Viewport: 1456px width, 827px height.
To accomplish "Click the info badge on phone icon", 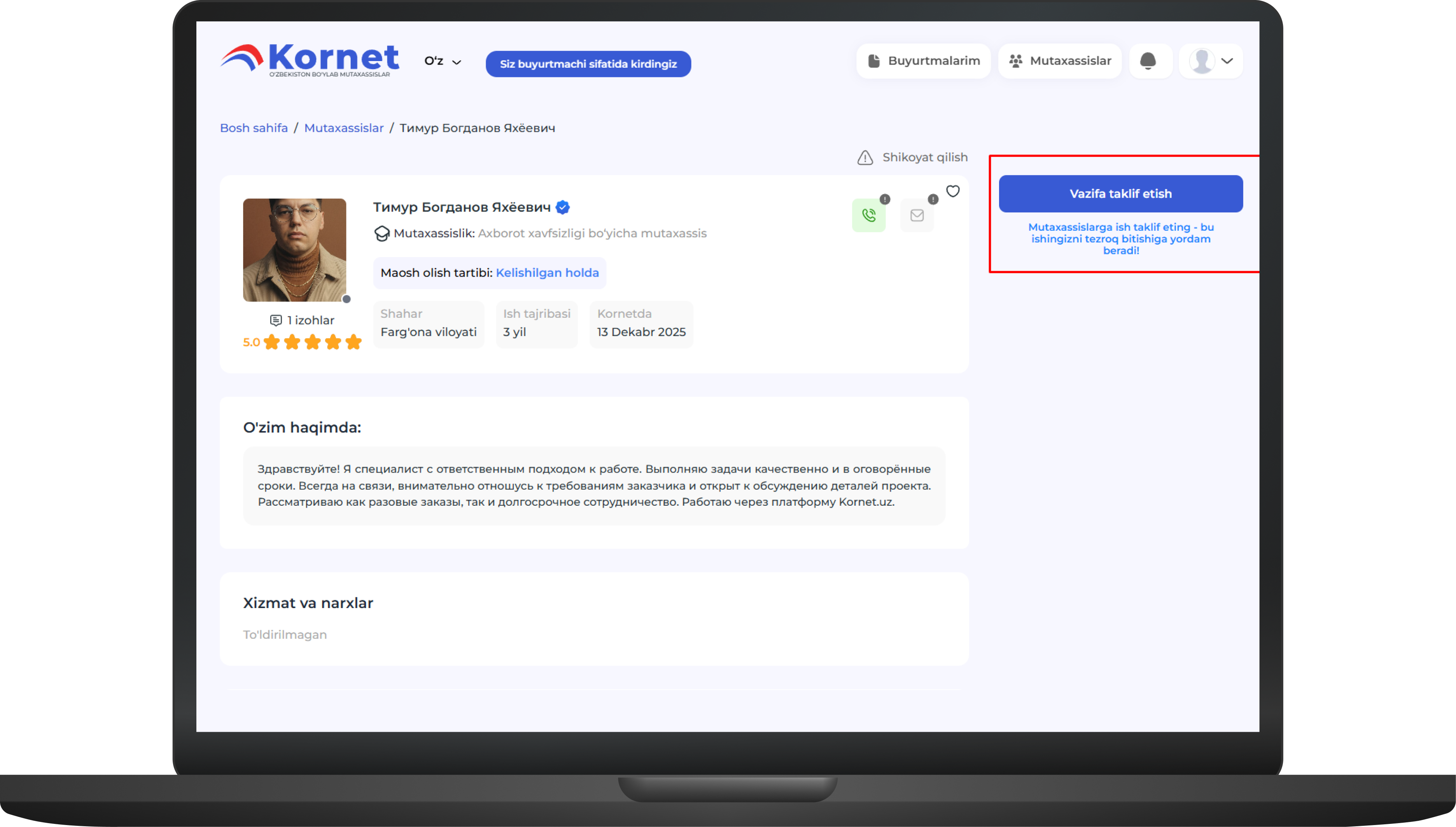I will [885, 200].
